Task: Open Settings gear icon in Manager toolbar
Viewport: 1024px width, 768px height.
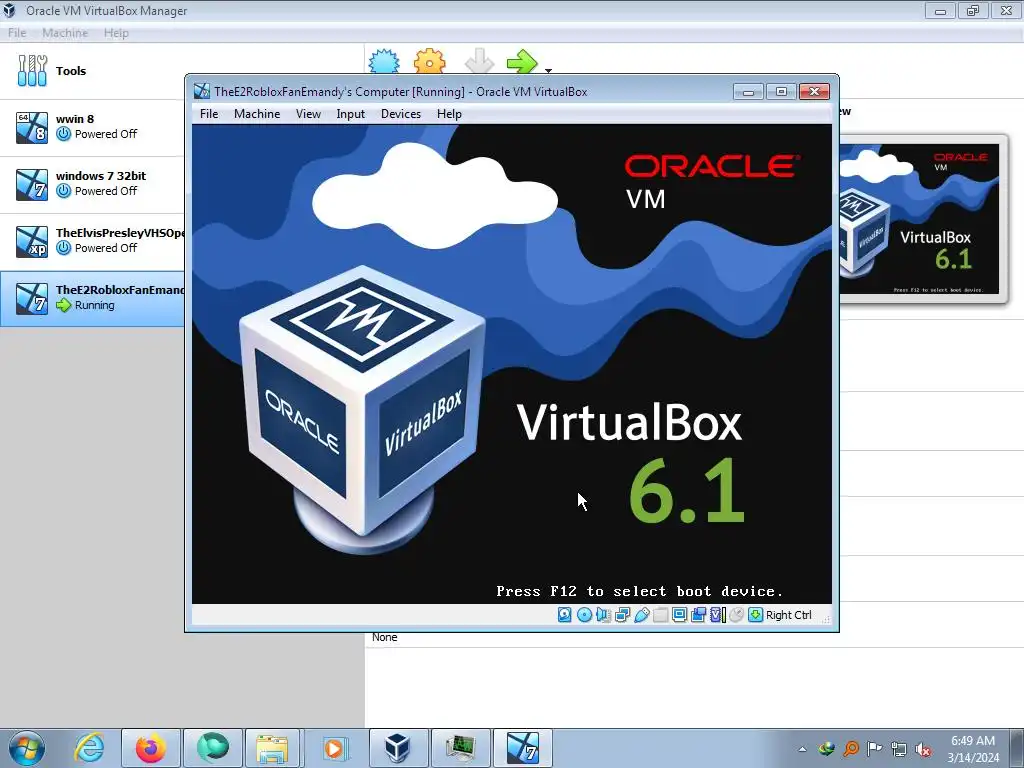Action: pos(430,61)
